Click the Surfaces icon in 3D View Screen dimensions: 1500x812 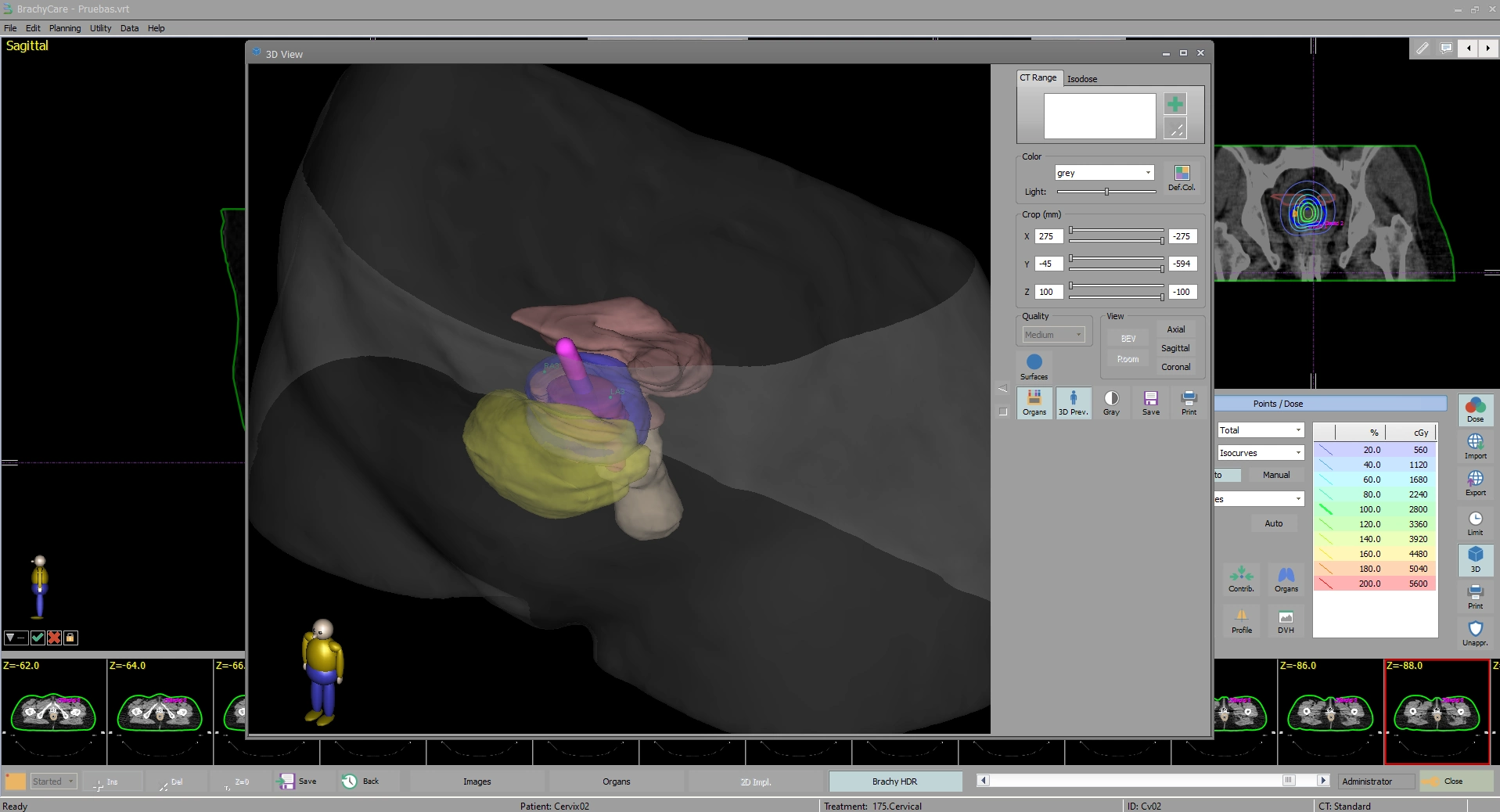(1034, 366)
